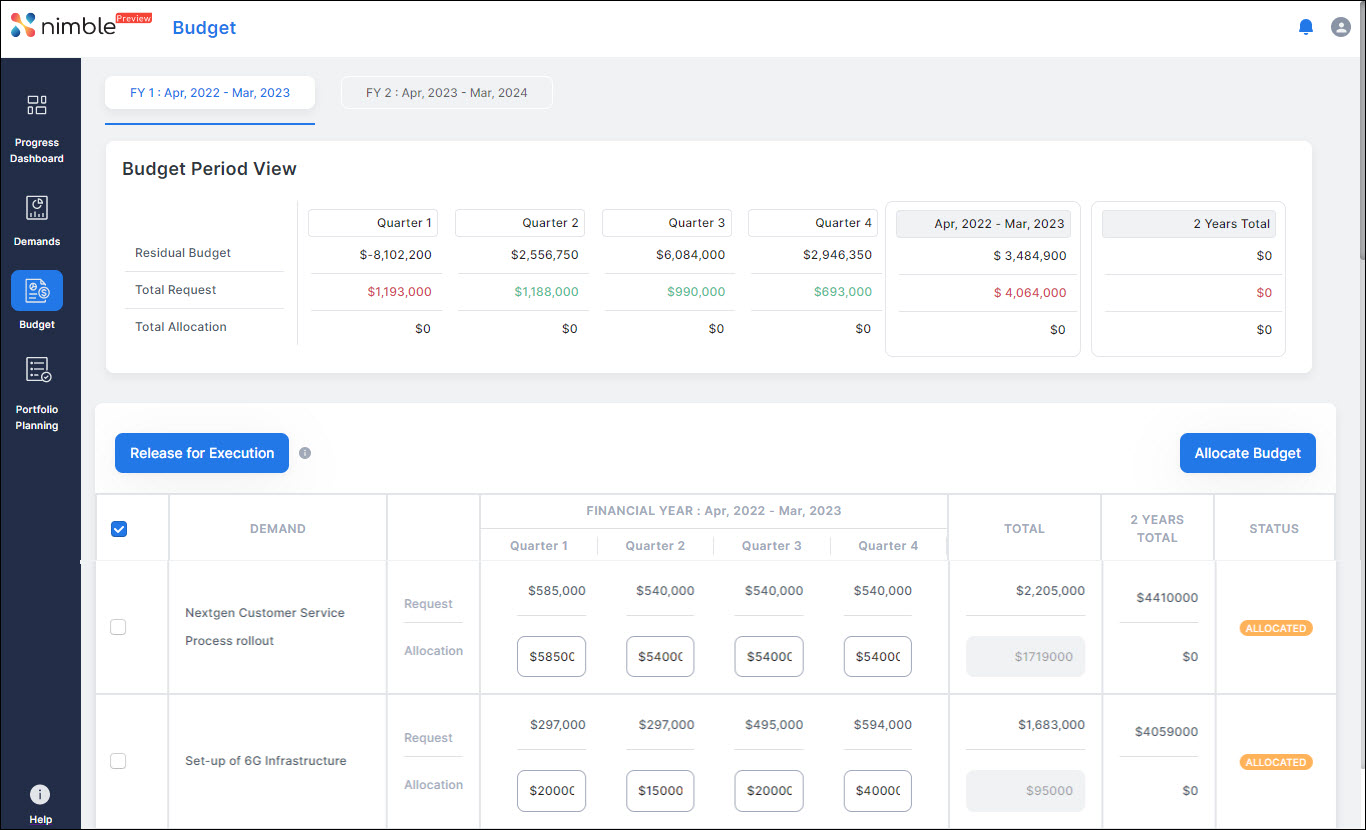Edit the Quarter 1 allocation for Nextgen Customer Service
Screen dimensions: 1366x830
[551, 657]
